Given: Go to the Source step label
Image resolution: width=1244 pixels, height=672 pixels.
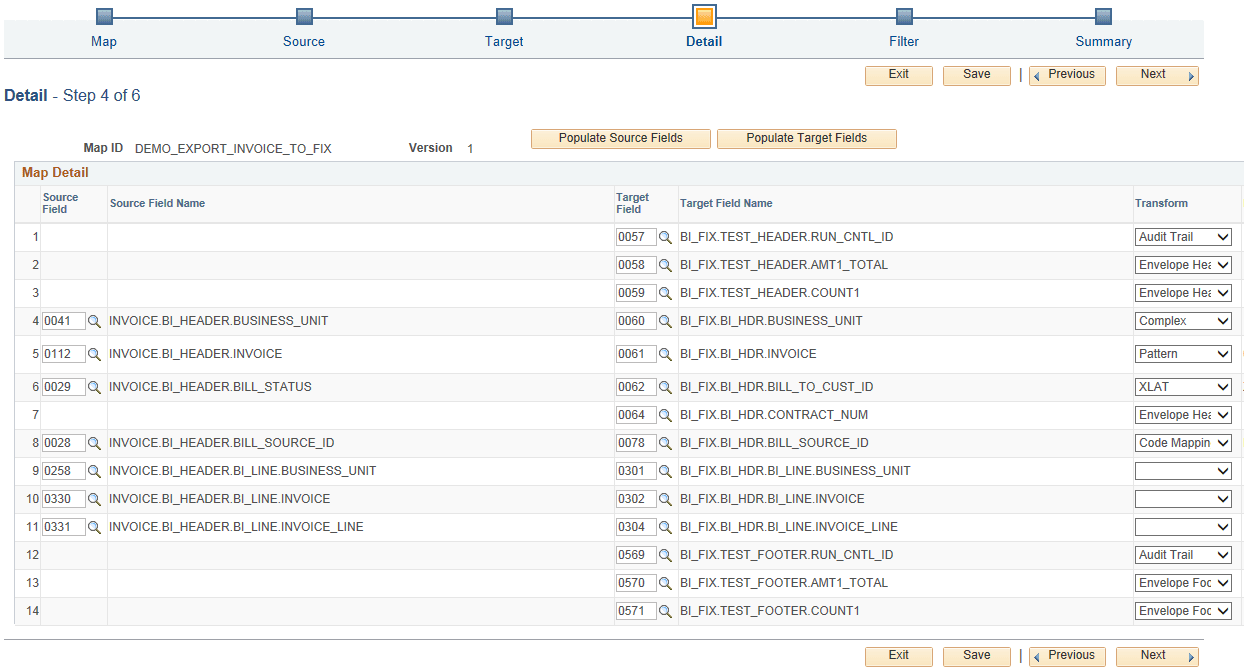Looking at the screenshot, I should tap(304, 42).
